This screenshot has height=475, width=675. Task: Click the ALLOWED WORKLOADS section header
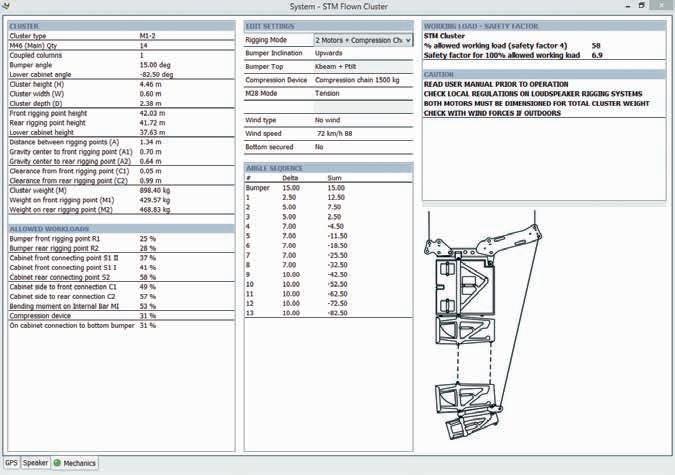(121, 229)
